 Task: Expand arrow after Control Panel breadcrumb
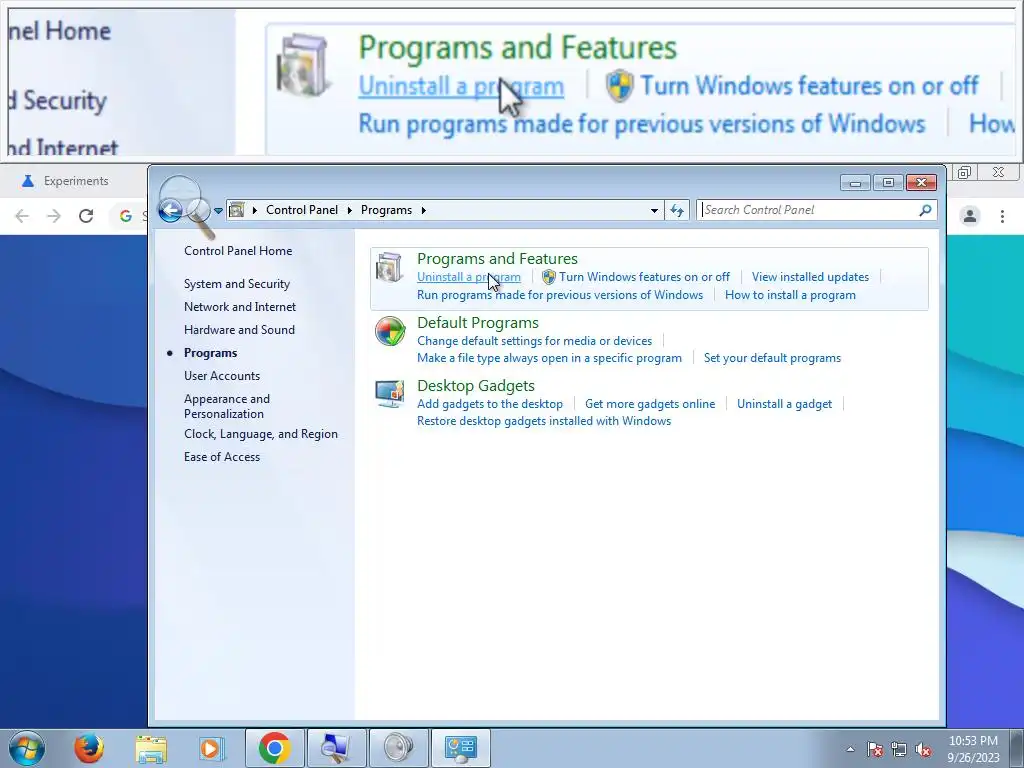pyautogui.click(x=349, y=210)
